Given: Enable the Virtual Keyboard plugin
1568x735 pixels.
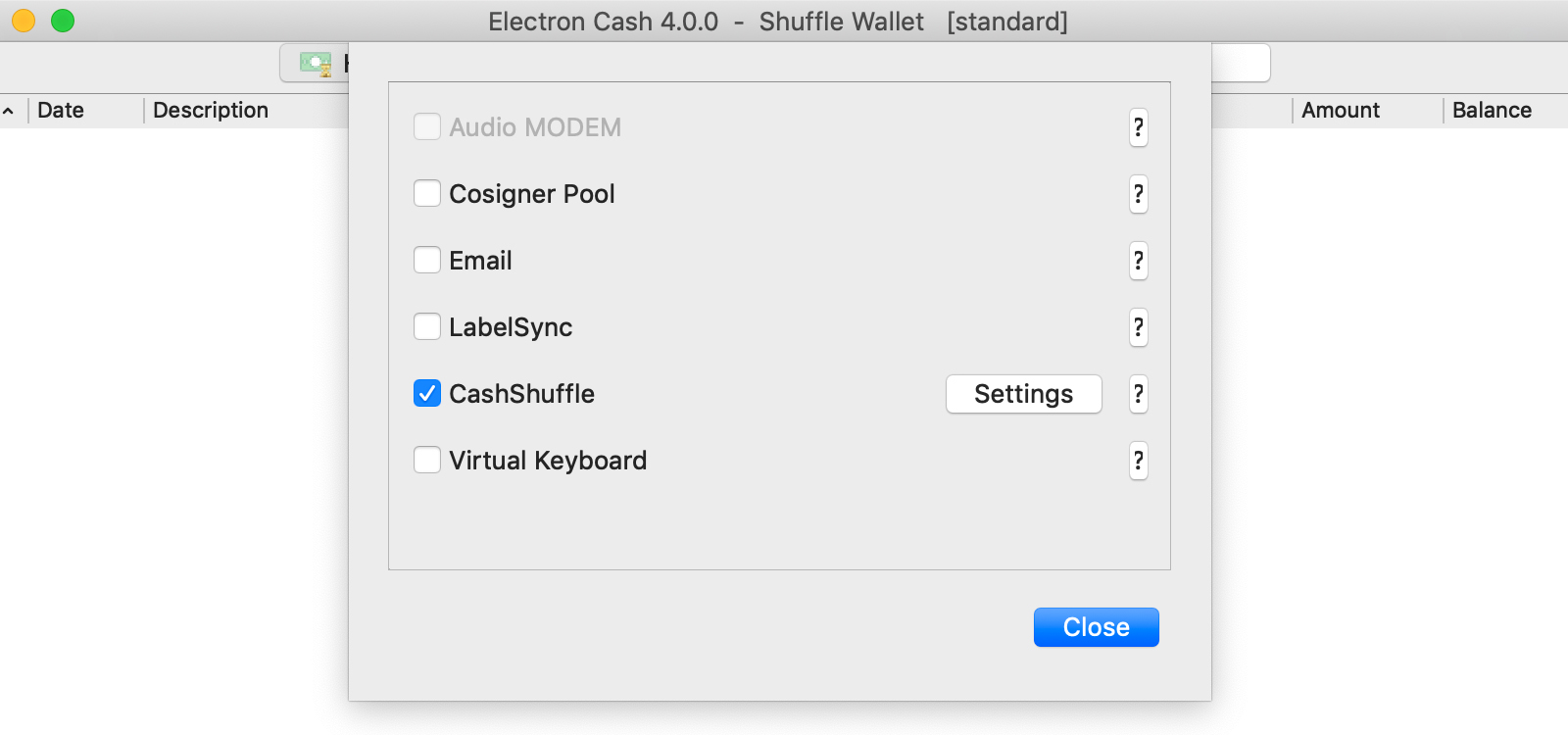Looking at the screenshot, I should click(x=426, y=460).
